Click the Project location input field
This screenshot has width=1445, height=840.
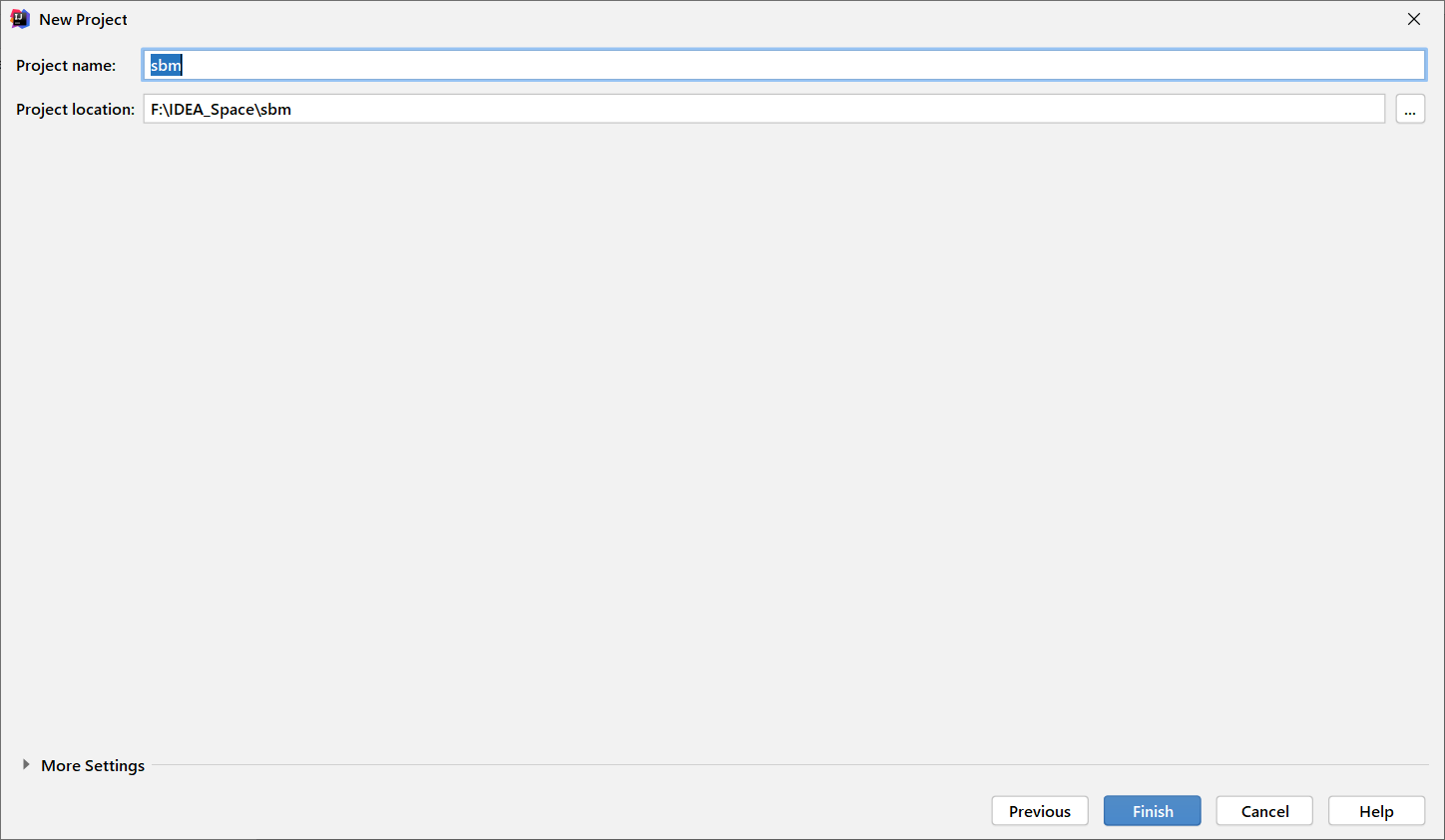pyautogui.click(x=764, y=109)
